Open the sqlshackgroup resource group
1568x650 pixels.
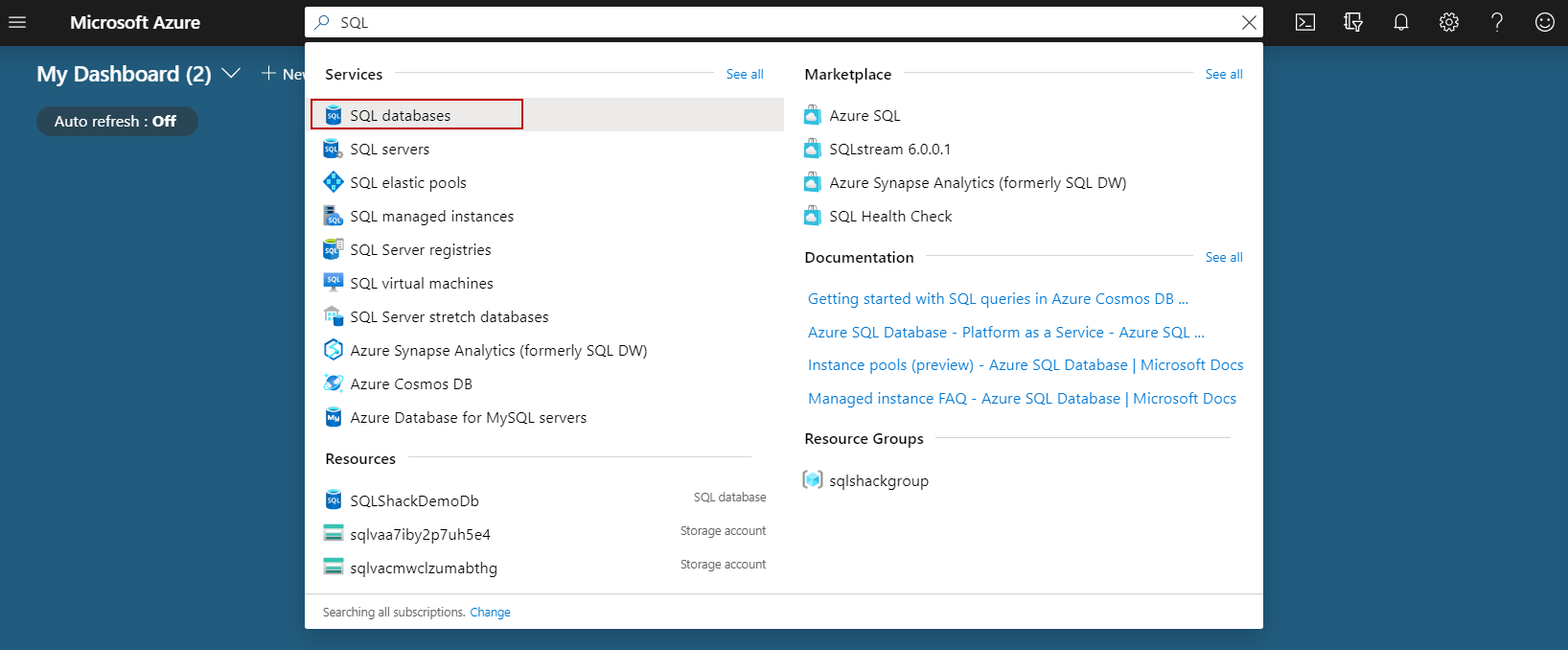(879, 481)
